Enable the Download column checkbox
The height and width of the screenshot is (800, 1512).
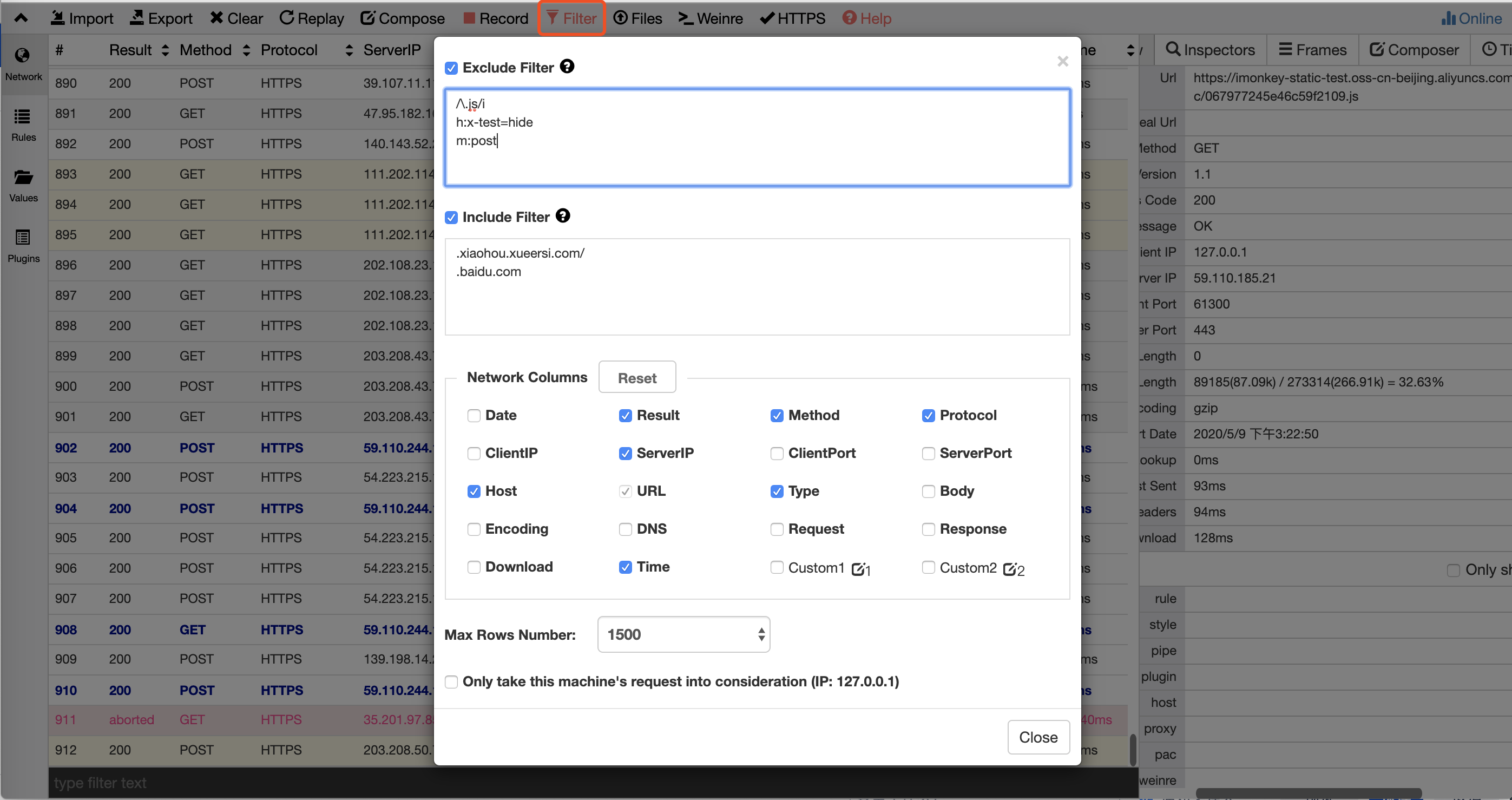tap(474, 567)
